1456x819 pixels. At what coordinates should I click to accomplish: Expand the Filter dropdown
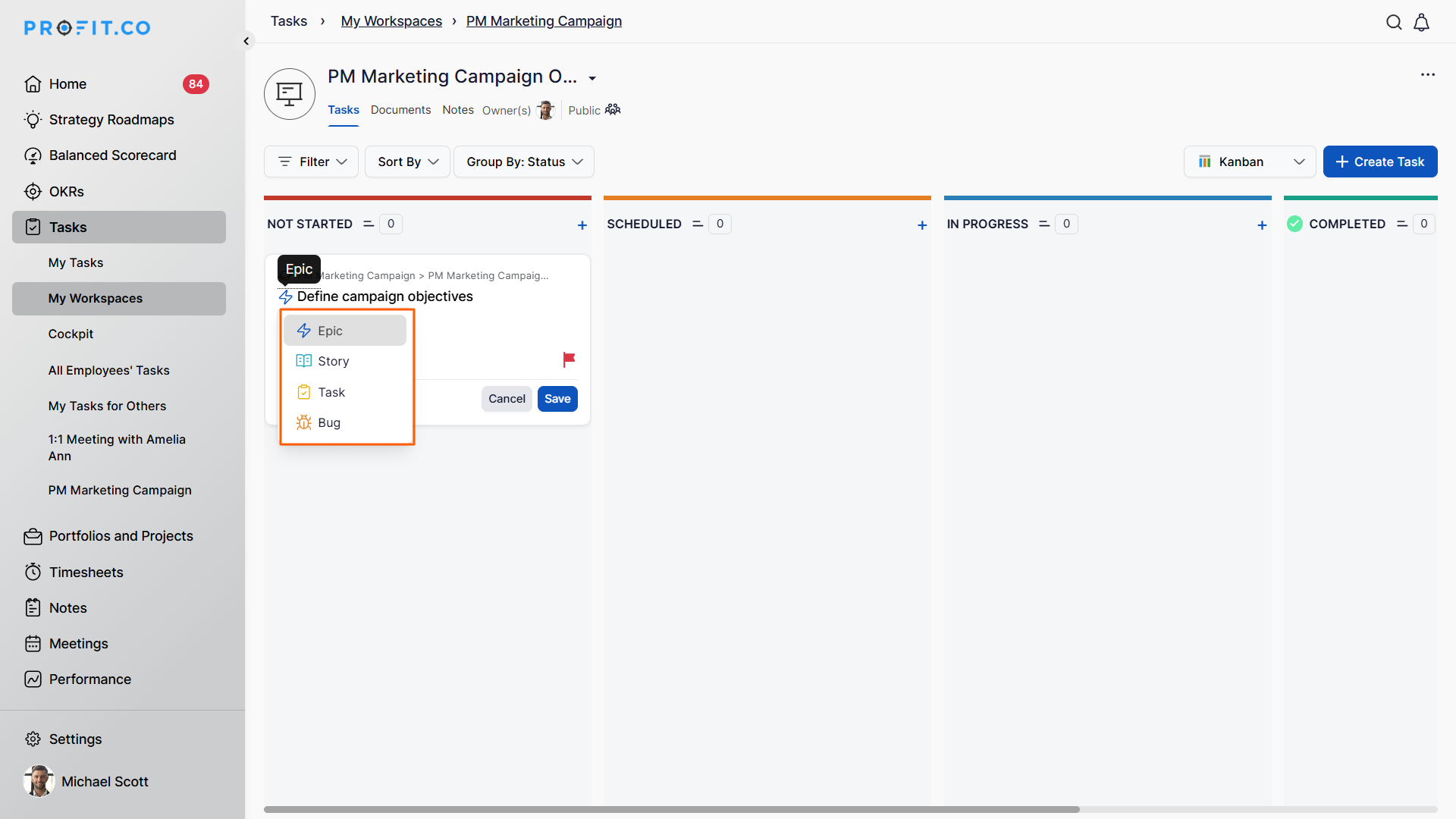[312, 162]
